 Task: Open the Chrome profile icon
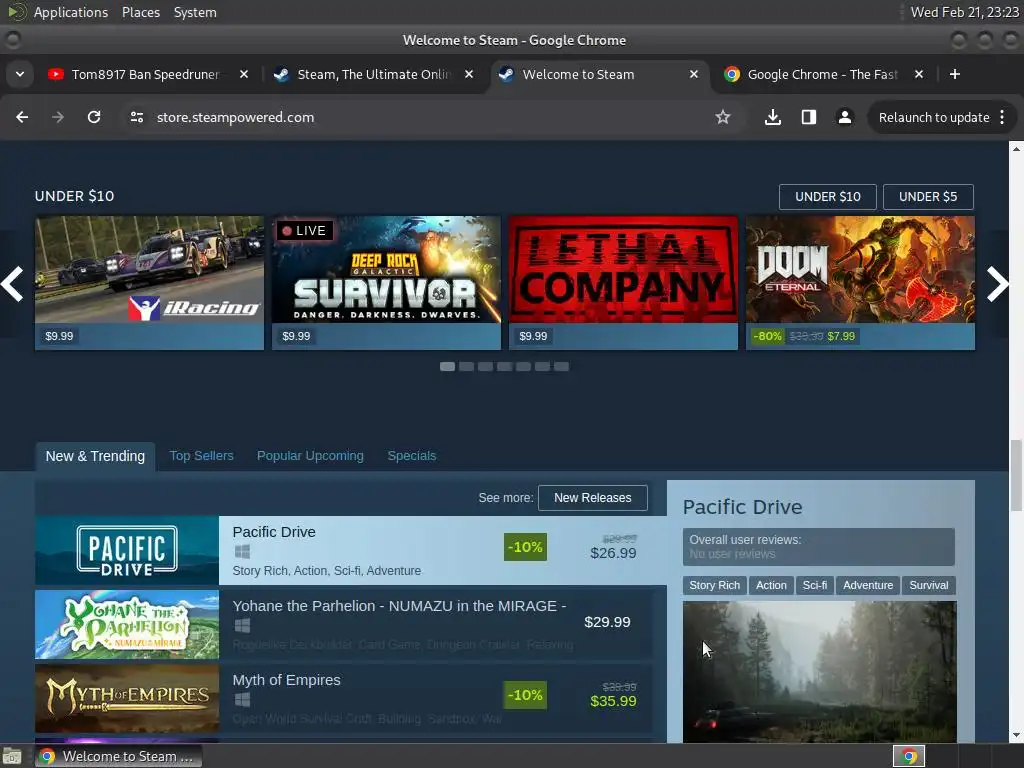(x=844, y=117)
